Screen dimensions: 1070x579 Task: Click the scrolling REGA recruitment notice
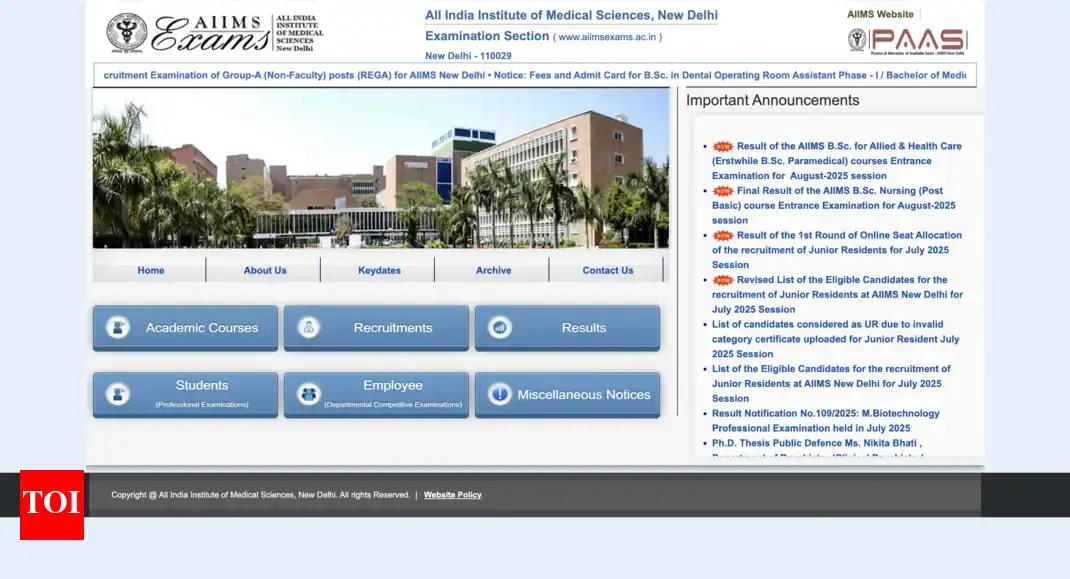[x=294, y=75]
